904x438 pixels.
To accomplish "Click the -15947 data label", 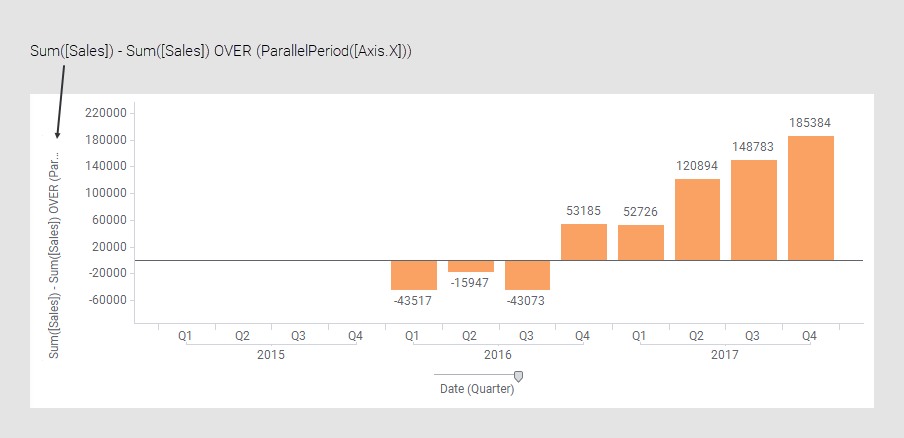I will point(470,283).
